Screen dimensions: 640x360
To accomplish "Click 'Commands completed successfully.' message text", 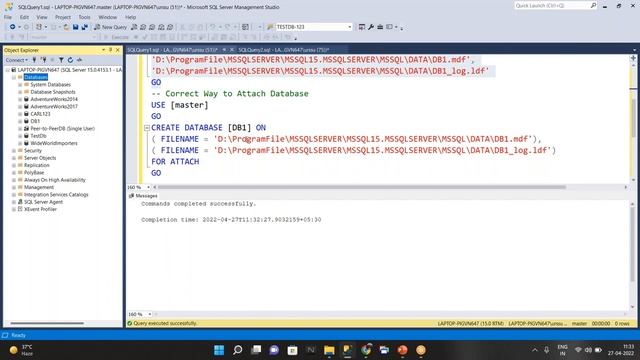I will (x=199, y=204).
